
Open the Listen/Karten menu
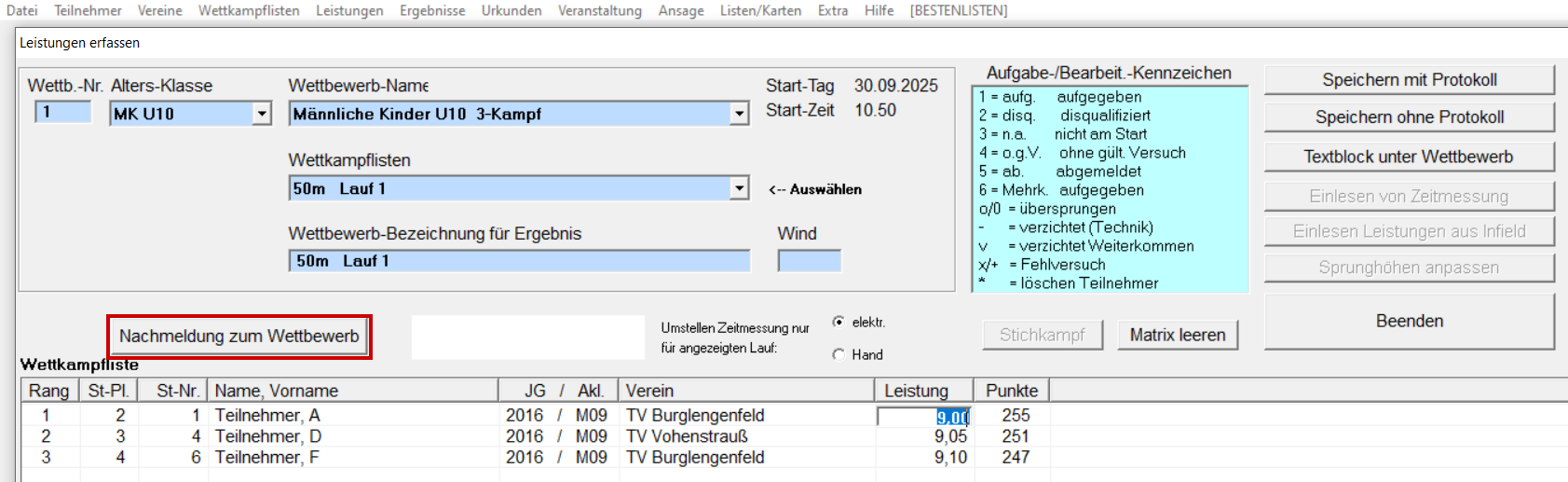[x=760, y=10]
